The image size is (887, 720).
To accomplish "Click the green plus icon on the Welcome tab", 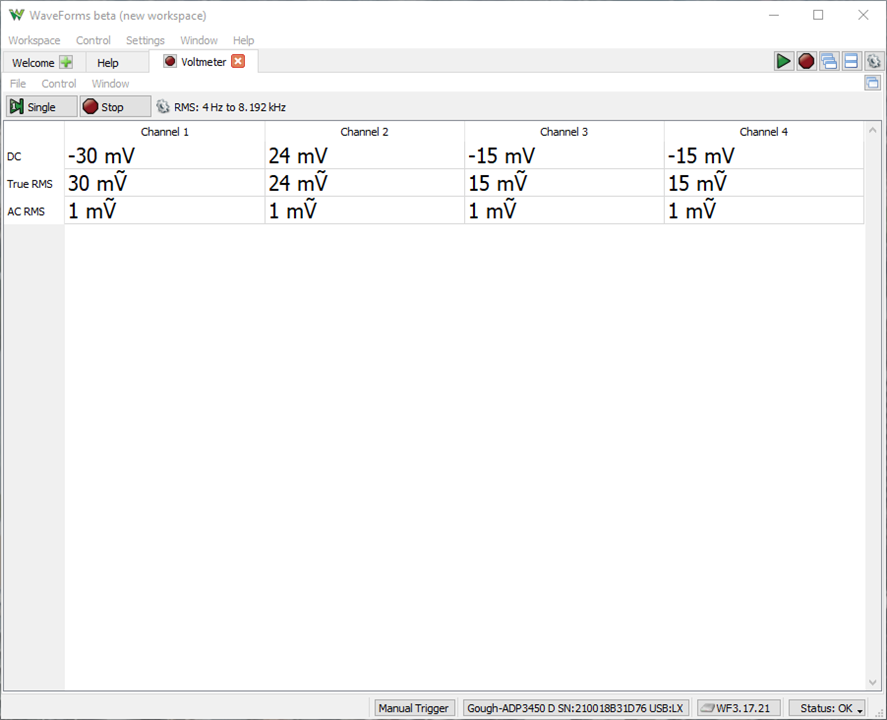I will 66,62.
